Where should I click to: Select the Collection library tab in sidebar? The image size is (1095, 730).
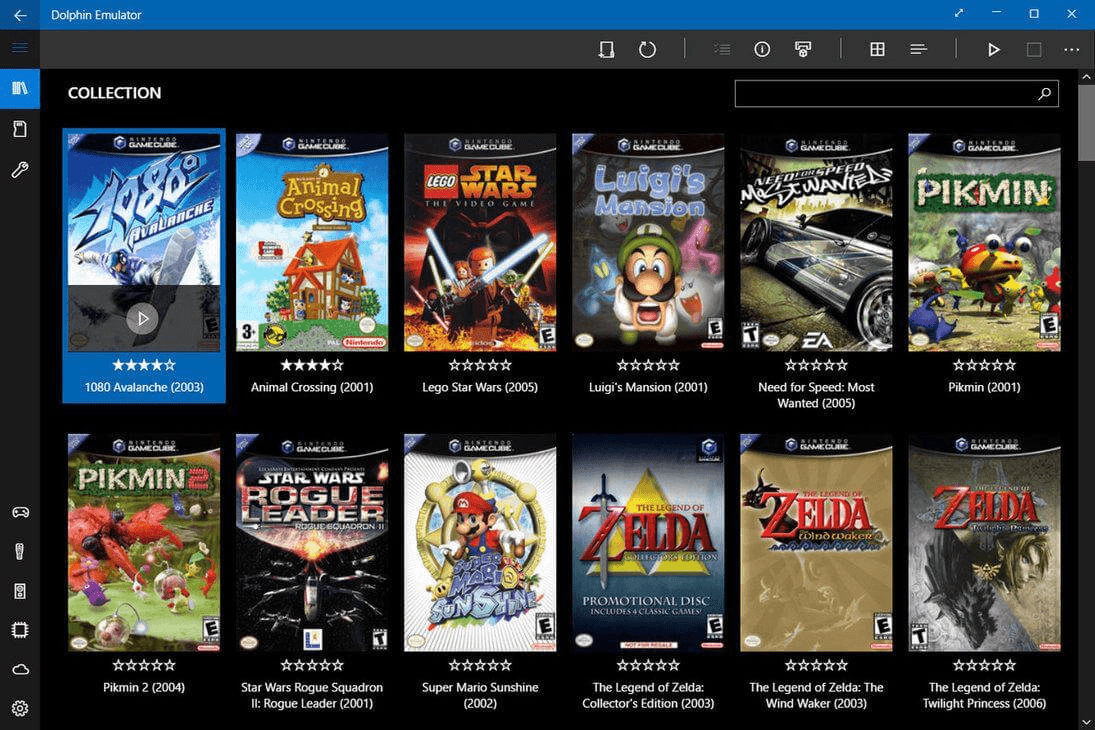point(20,88)
